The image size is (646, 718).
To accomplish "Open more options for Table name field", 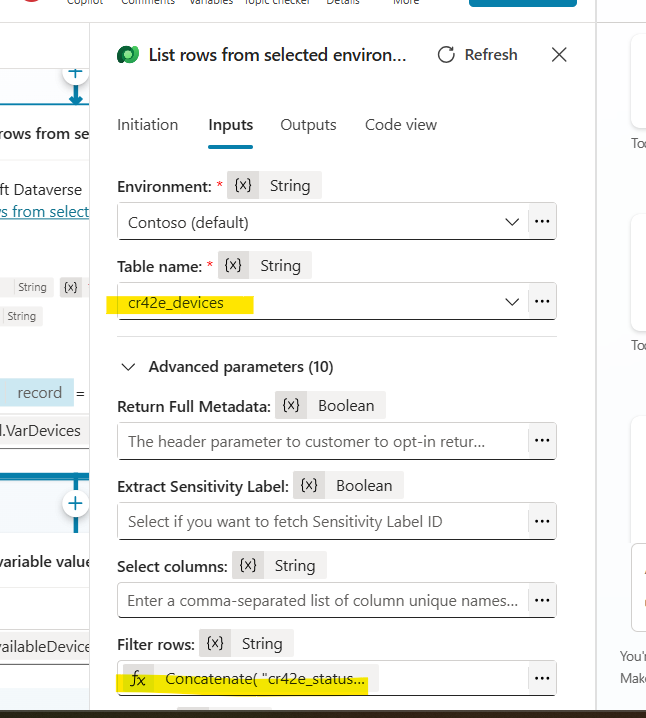I will pos(542,302).
